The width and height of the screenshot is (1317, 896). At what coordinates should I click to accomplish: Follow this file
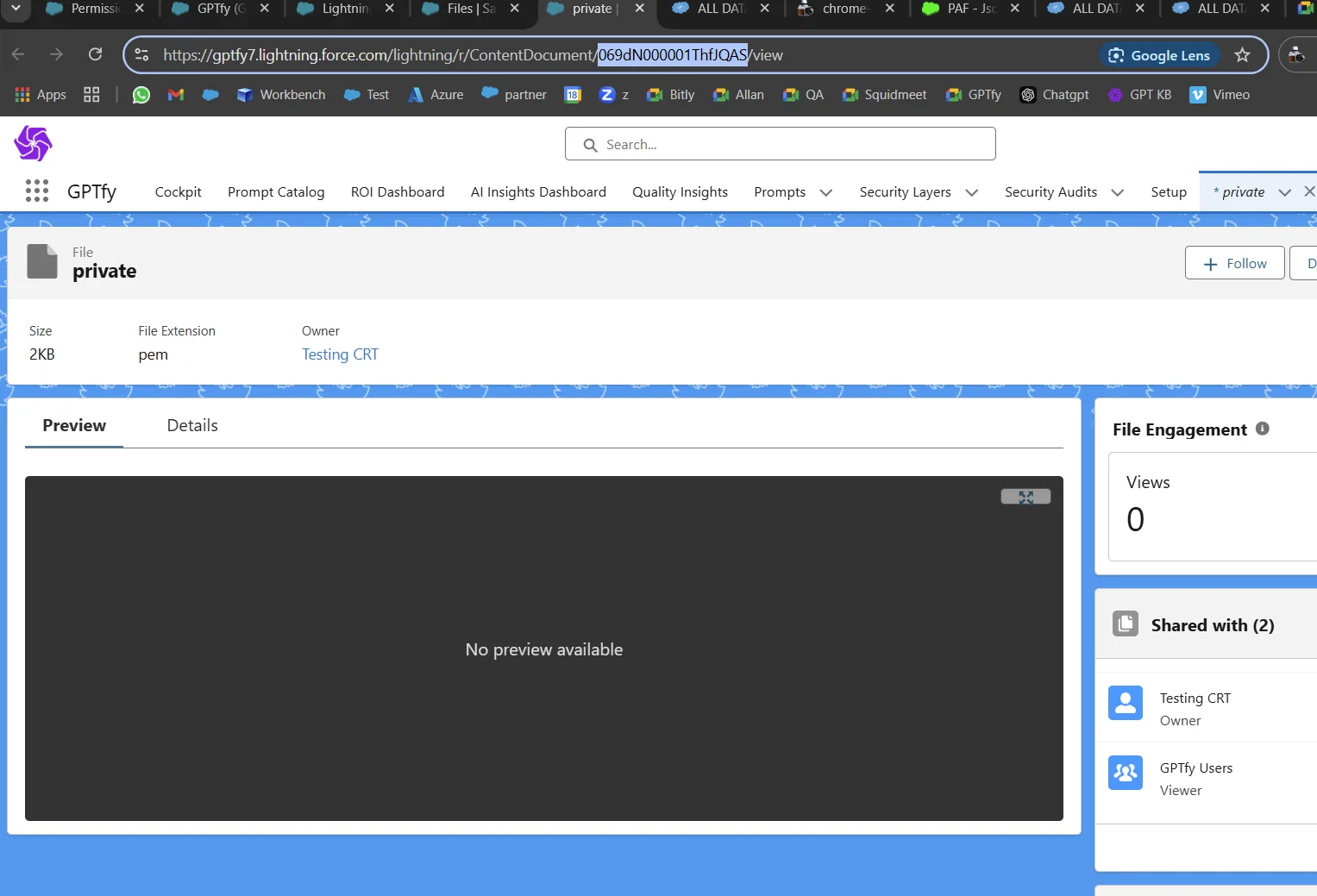1234,263
